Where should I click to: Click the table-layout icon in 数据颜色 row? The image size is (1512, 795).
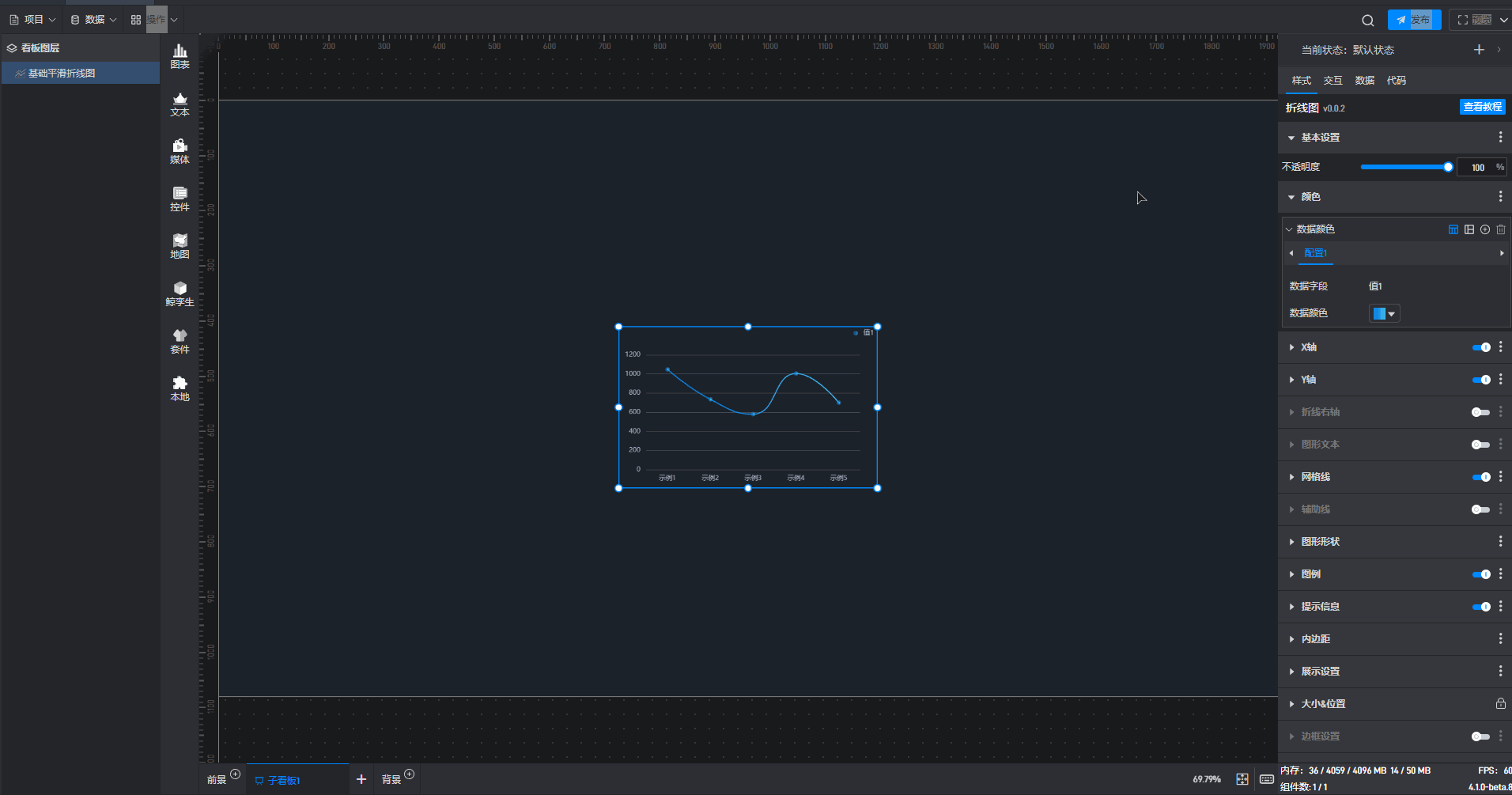(x=1453, y=229)
